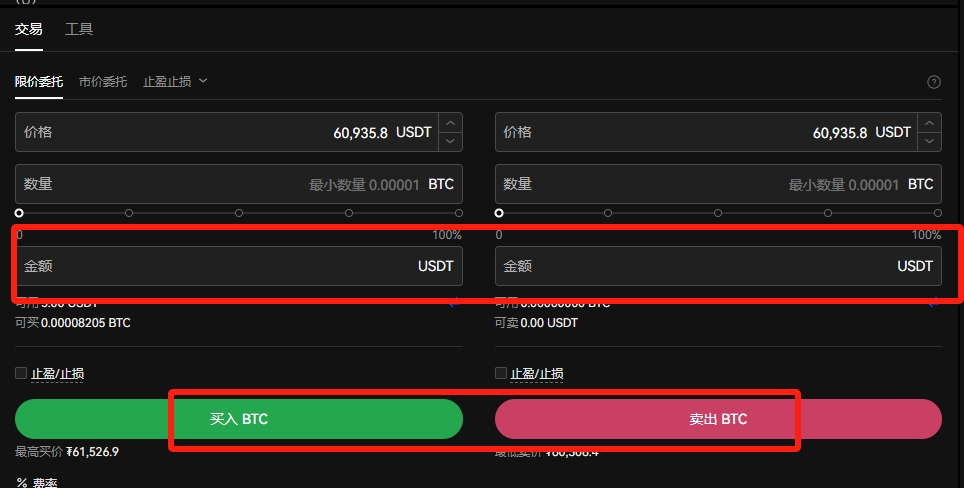Decrease the buy price with down arrow

[450, 141]
